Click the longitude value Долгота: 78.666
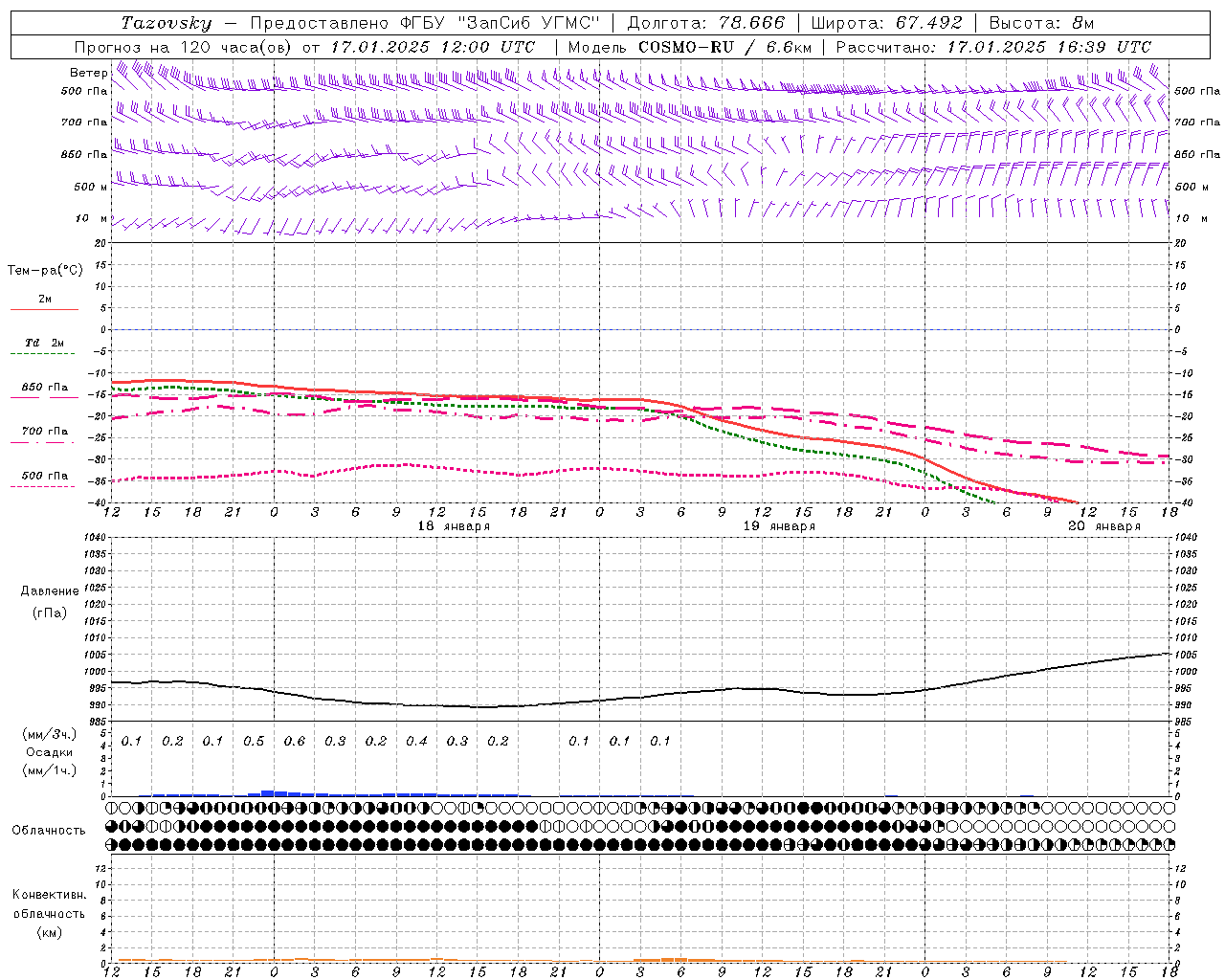1225x980 pixels. [705, 23]
